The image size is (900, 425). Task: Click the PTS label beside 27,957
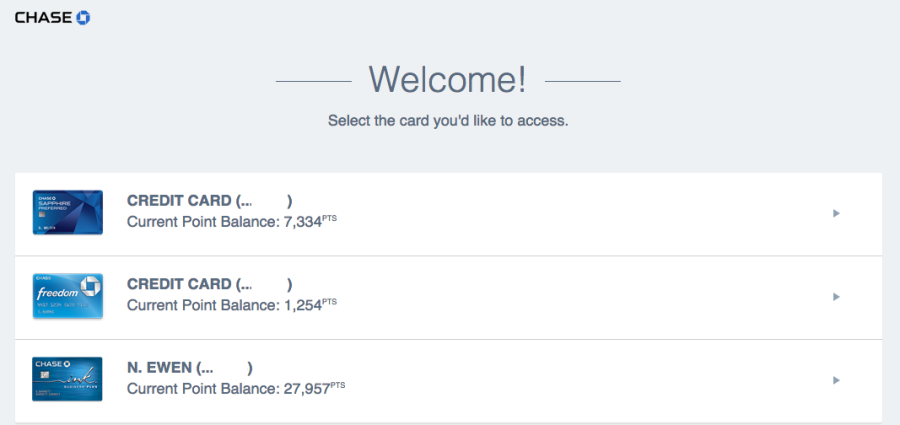pos(338,385)
